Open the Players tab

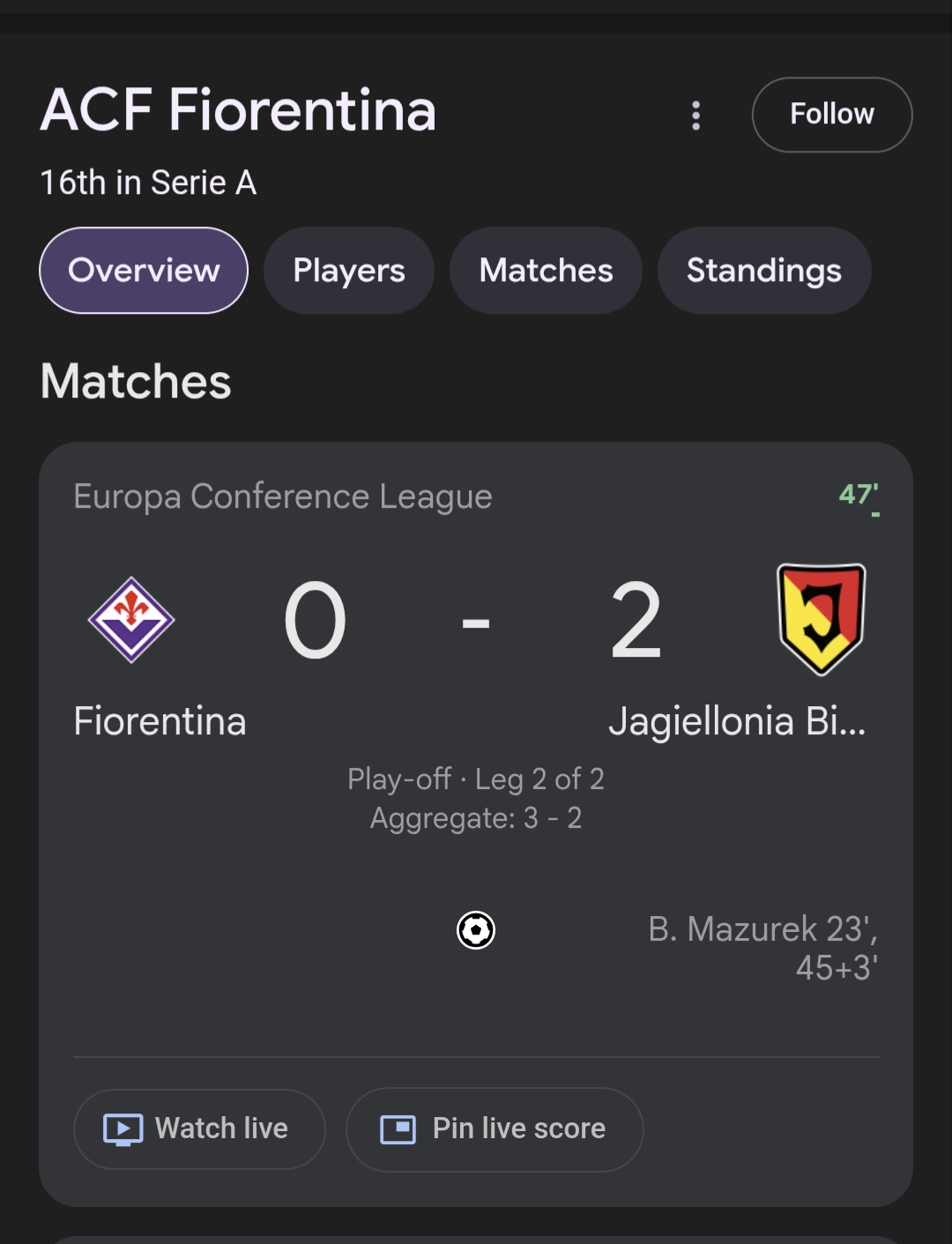[x=349, y=271]
